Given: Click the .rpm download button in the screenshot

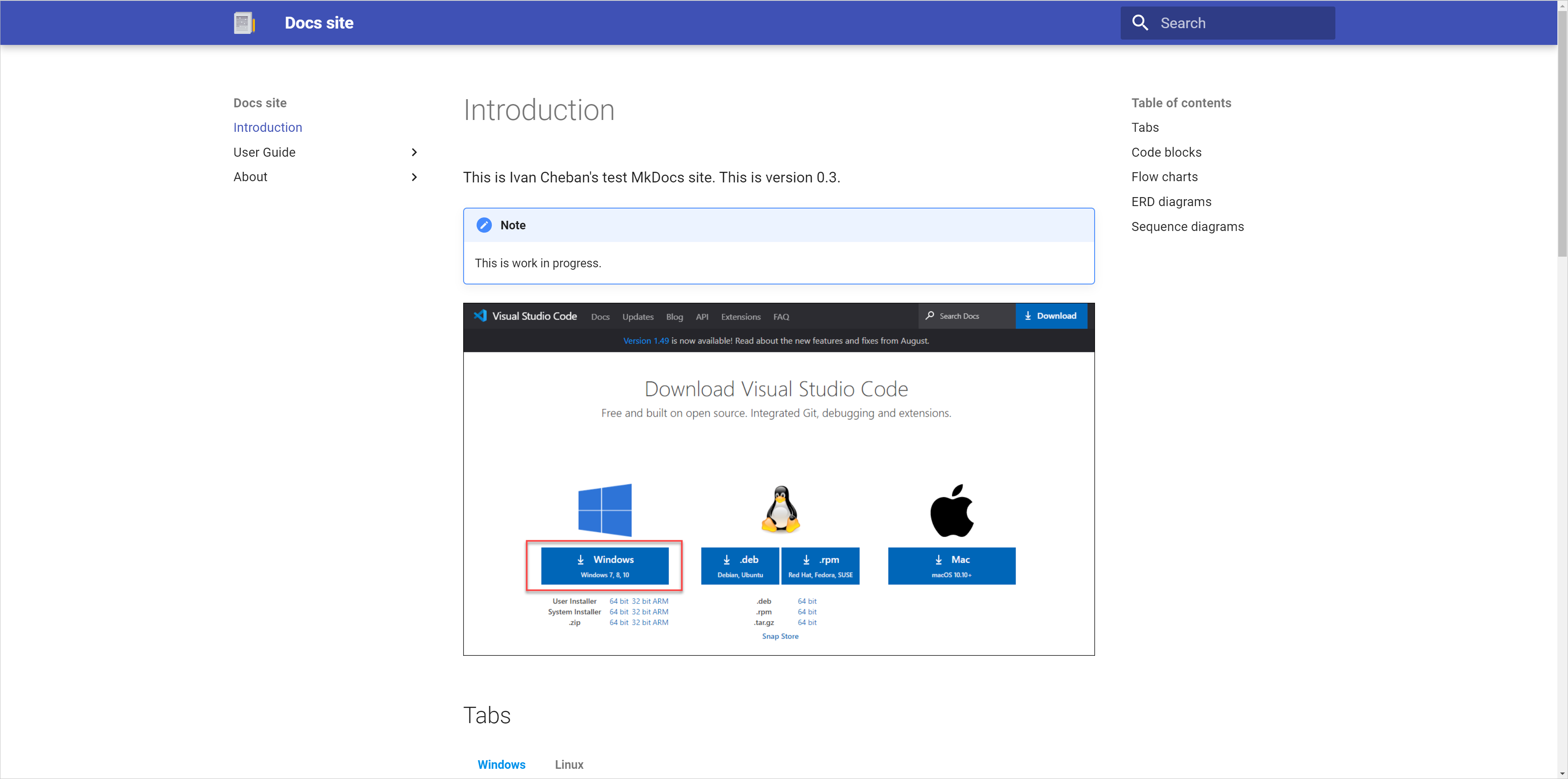Looking at the screenshot, I should [820, 566].
